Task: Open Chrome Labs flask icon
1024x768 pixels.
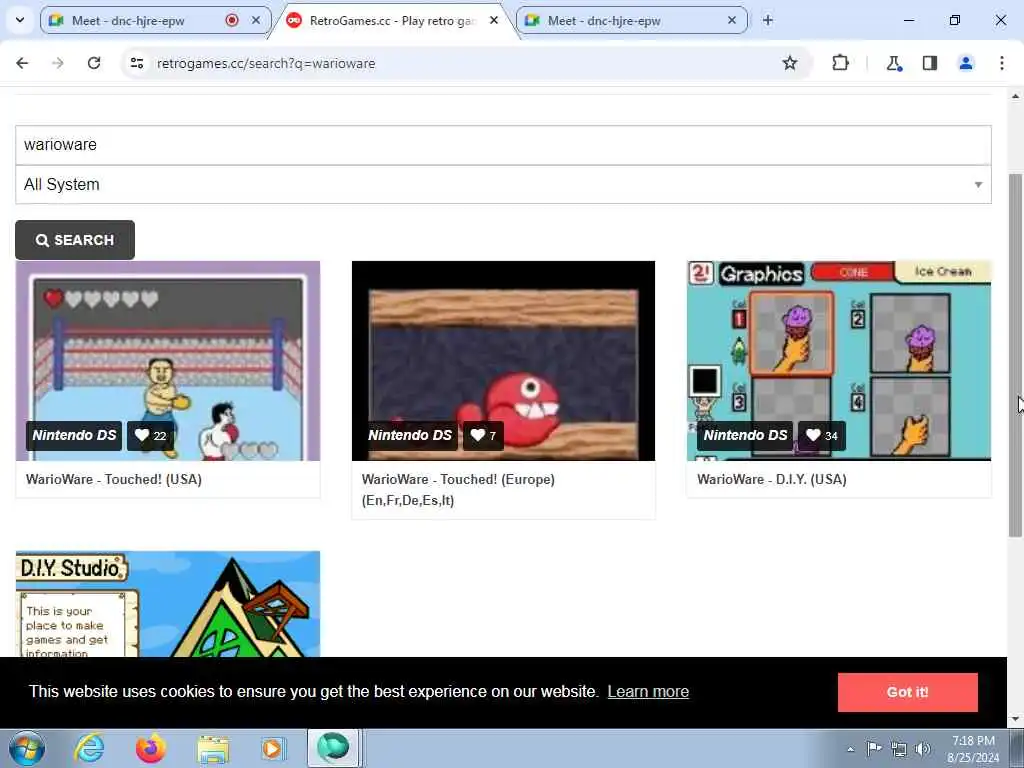Action: click(893, 63)
